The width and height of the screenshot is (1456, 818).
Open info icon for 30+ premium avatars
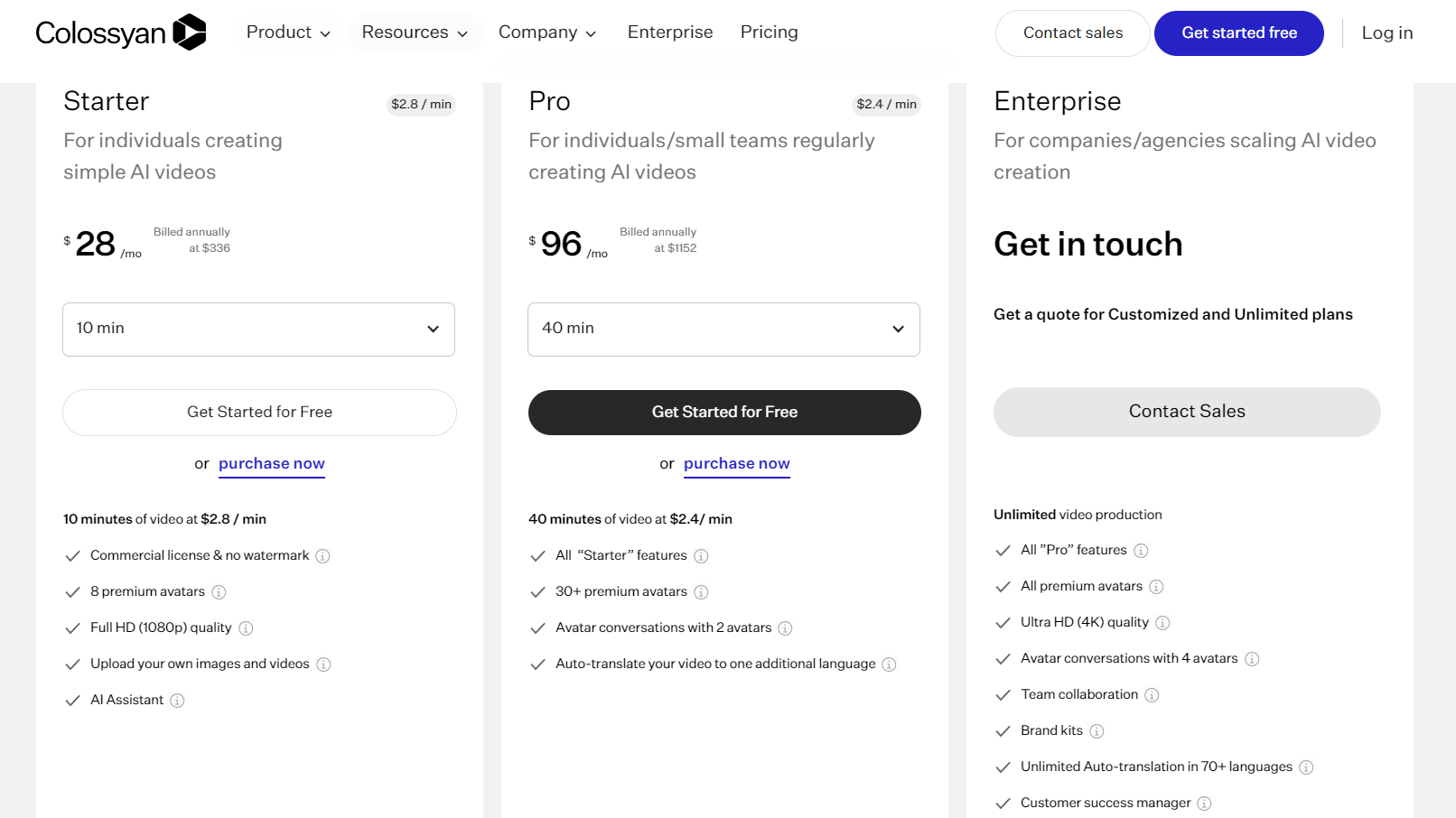[701, 592]
